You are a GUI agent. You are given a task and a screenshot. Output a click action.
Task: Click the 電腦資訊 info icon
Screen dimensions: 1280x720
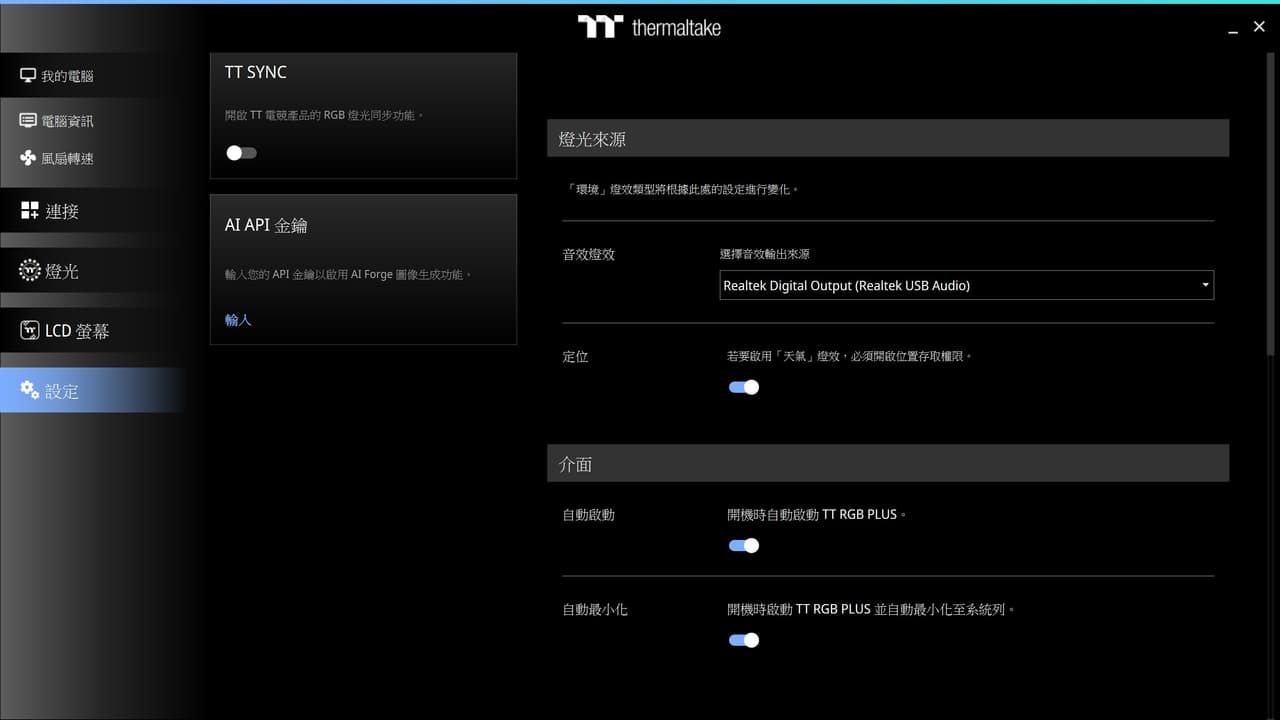tap(28, 121)
